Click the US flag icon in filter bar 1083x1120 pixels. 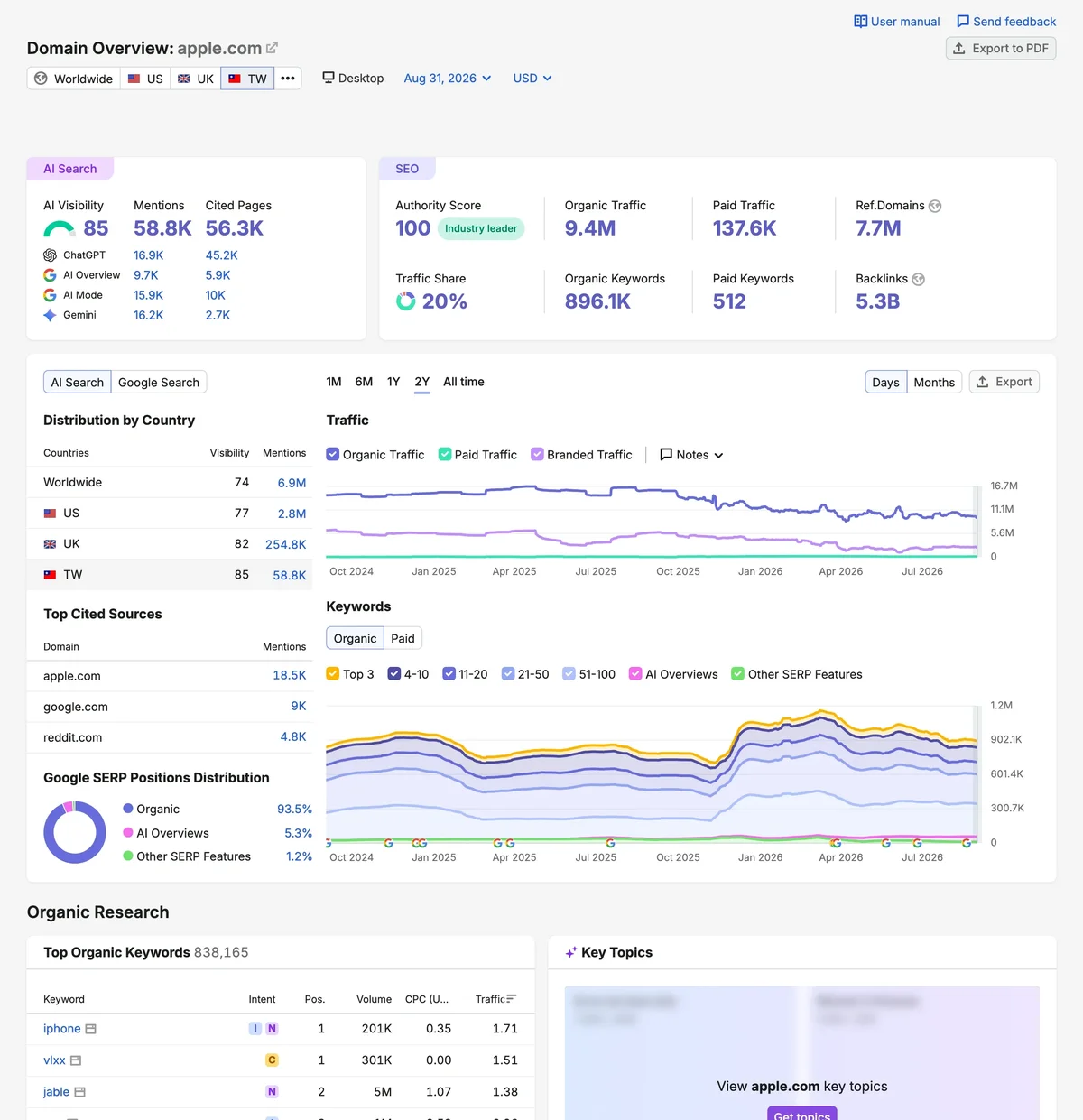point(134,79)
